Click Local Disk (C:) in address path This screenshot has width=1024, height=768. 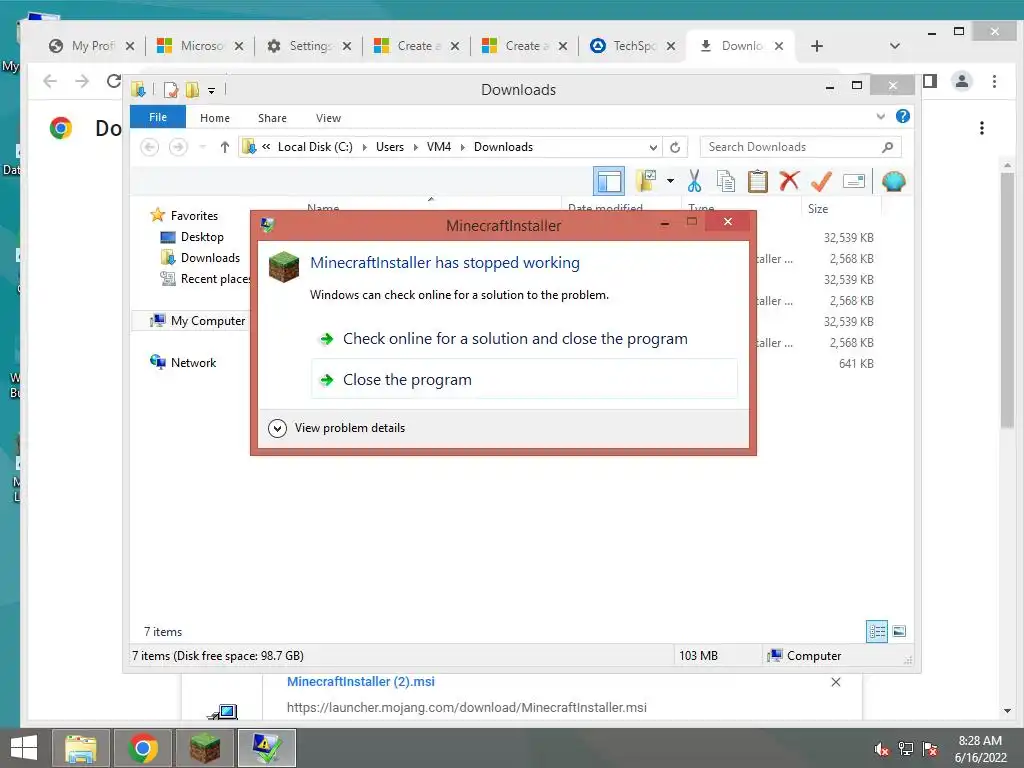[x=315, y=147]
